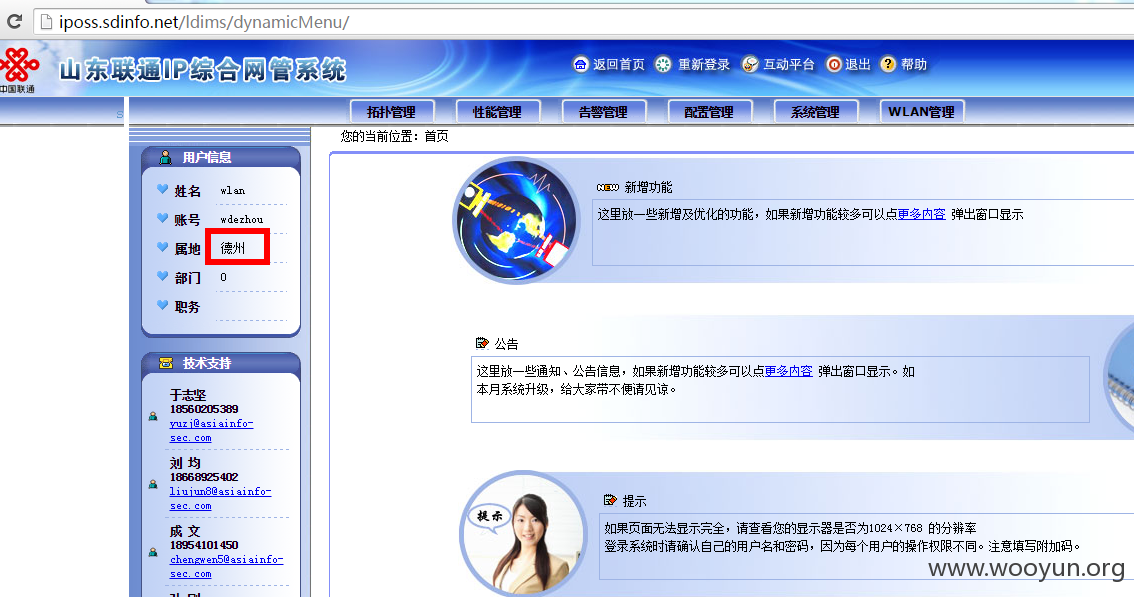
Task: Click the phone number 18560205389
Action: coord(204,409)
